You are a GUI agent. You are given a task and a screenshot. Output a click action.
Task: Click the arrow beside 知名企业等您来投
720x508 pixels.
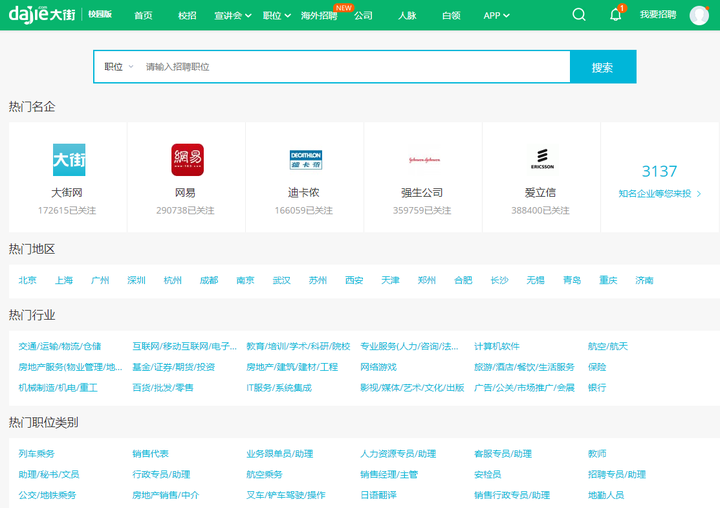[699, 194]
